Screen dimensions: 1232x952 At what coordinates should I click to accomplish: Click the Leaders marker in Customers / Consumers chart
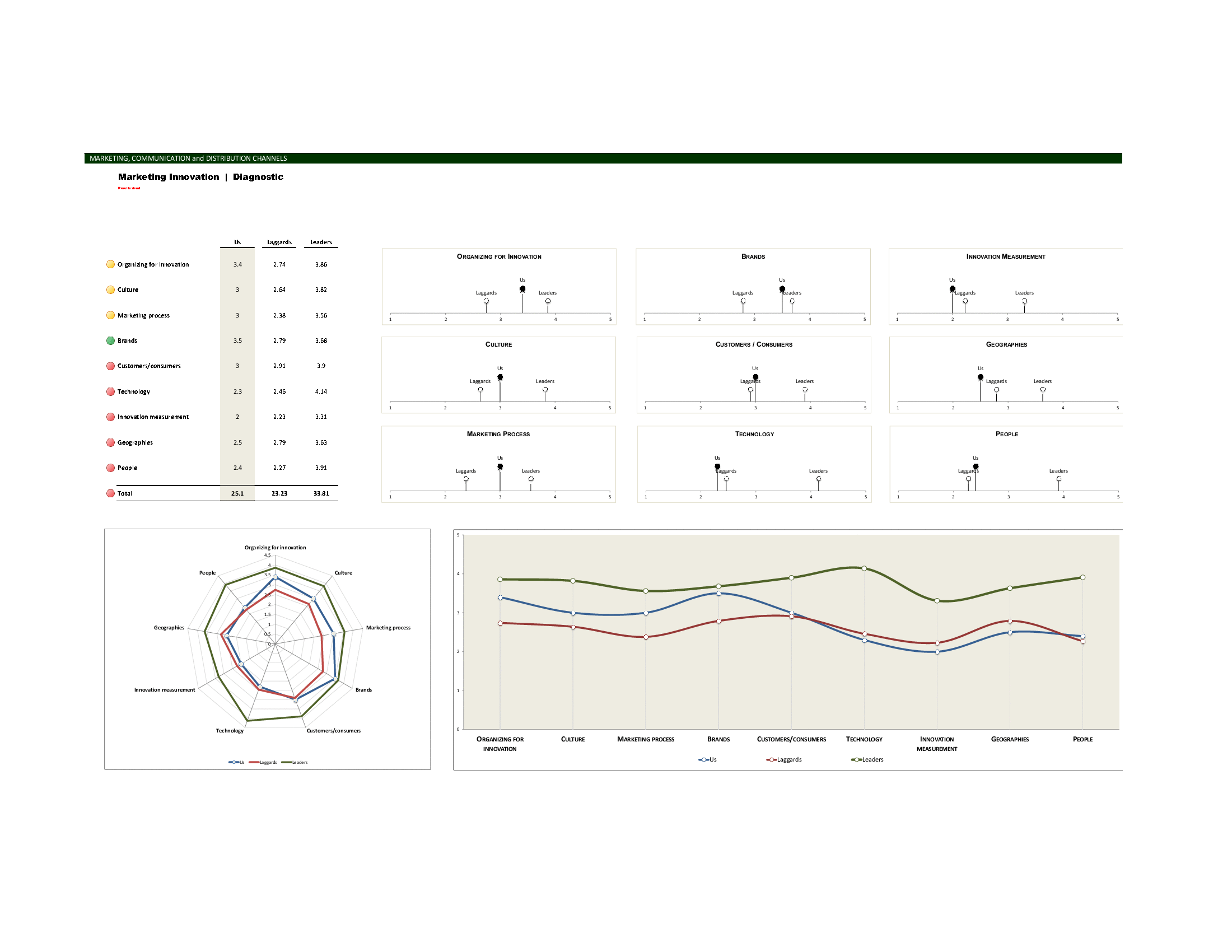[x=805, y=390]
